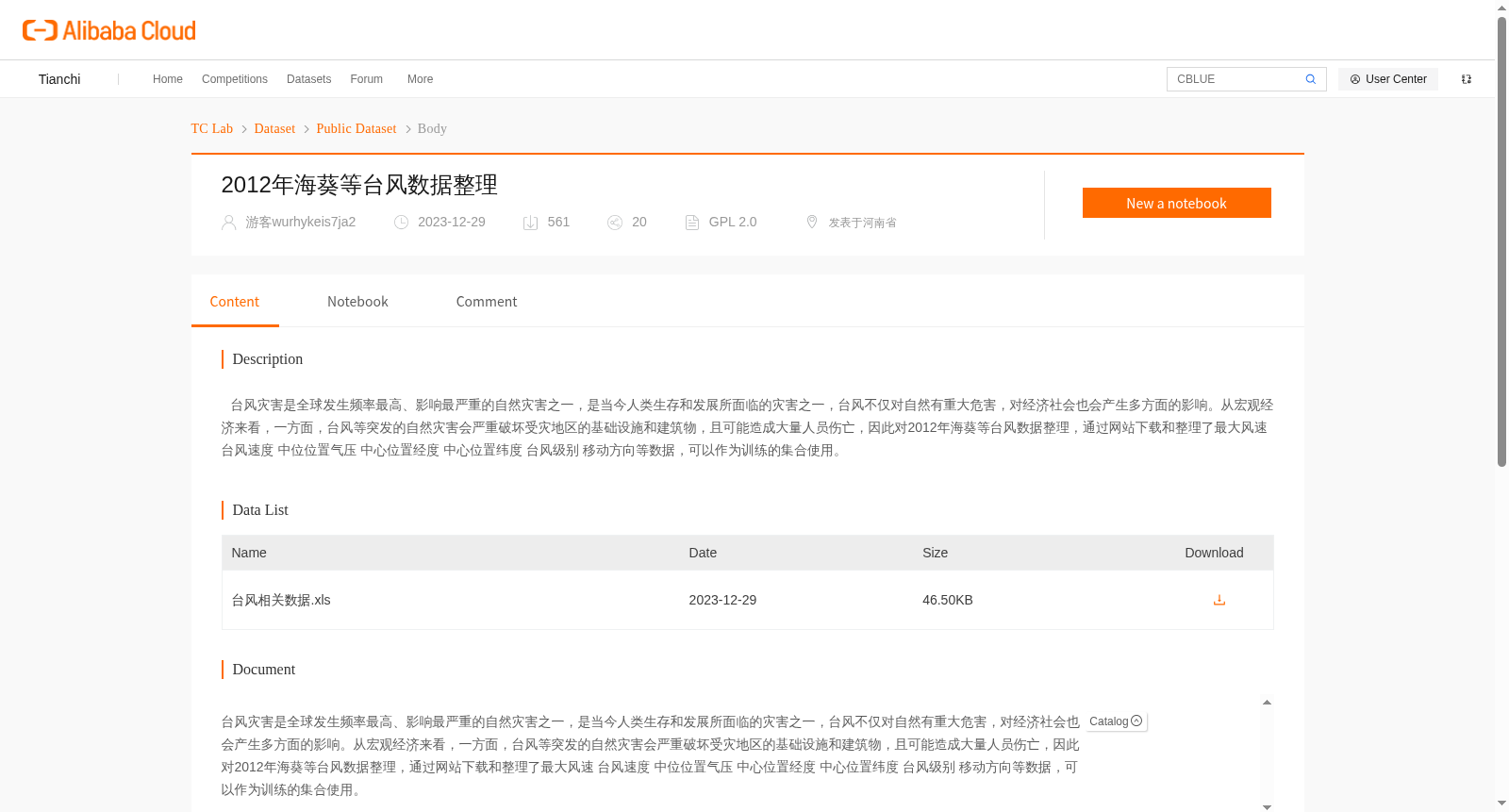Click the download icon for 台风相关数据.xls
Image resolution: width=1509 pixels, height=812 pixels.
[x=1219, y=600]
